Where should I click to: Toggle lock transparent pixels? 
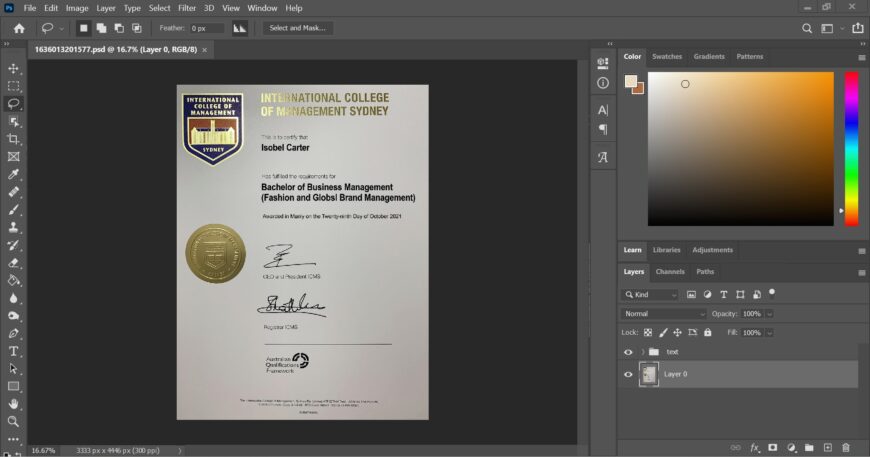tap(648, 333)
